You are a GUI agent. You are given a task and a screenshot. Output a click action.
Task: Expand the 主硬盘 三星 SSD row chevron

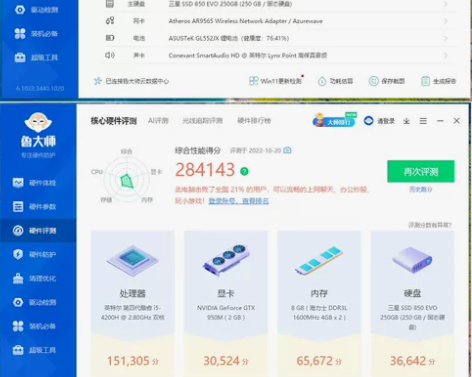pyautogui.click(x=446, y=4)
